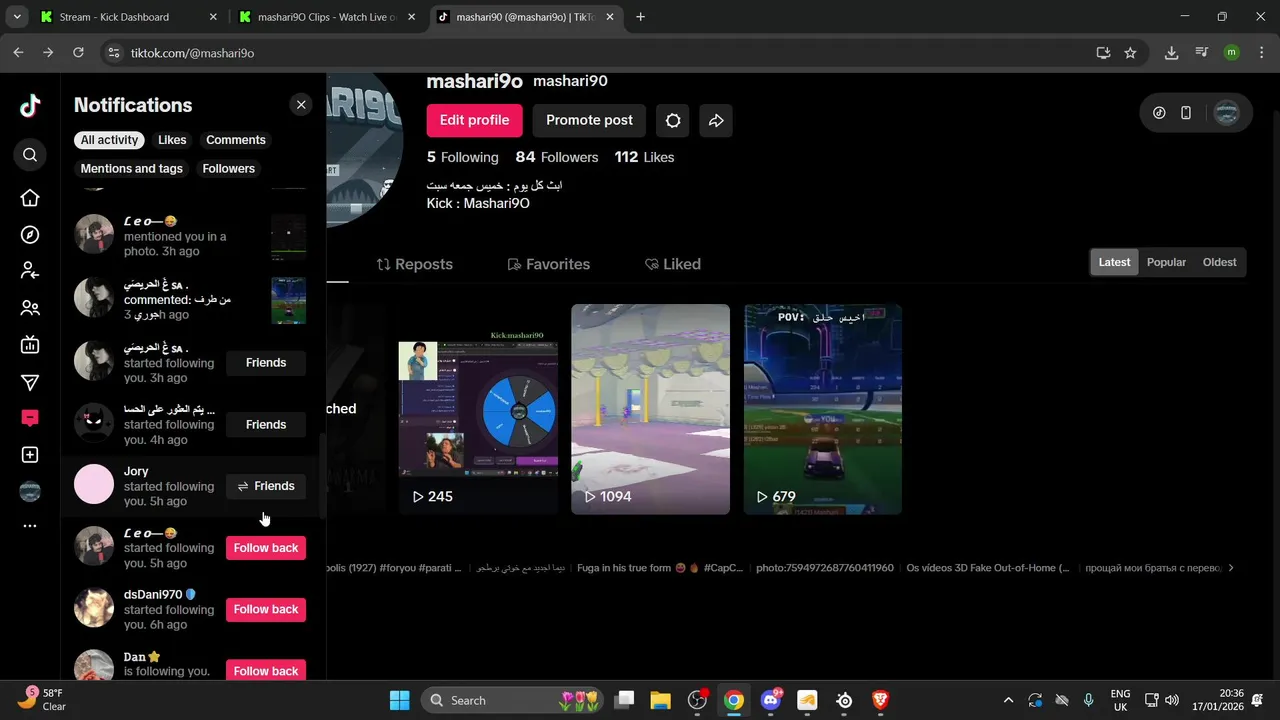Switch to mashari9O Clips tab
1280x720 pixels.
point(327,17)
